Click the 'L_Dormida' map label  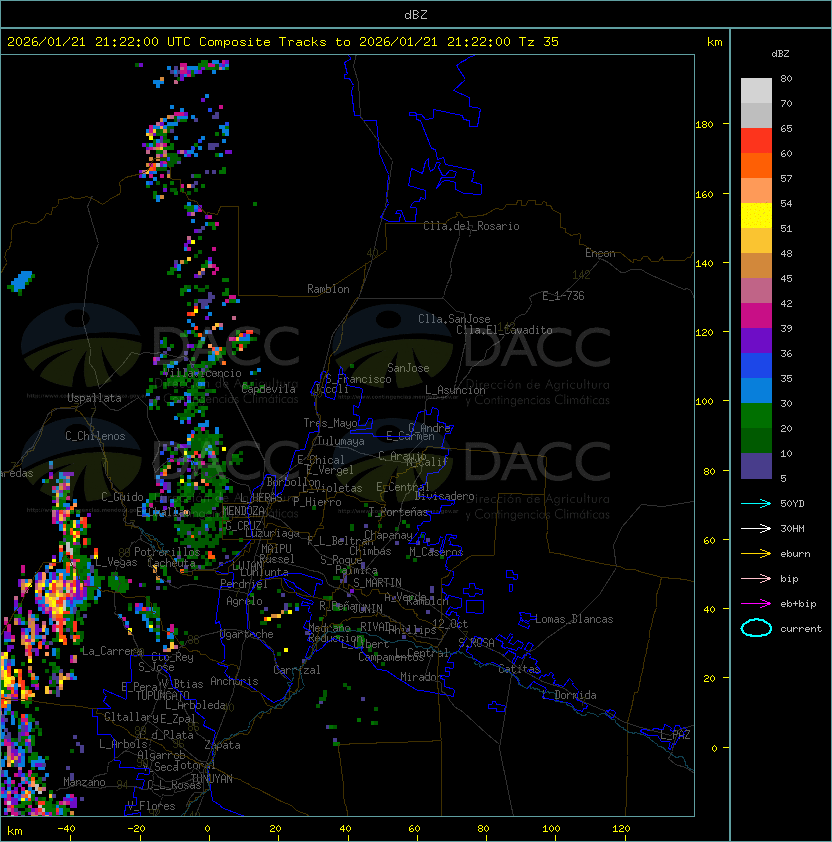click(x=569, y=695)
